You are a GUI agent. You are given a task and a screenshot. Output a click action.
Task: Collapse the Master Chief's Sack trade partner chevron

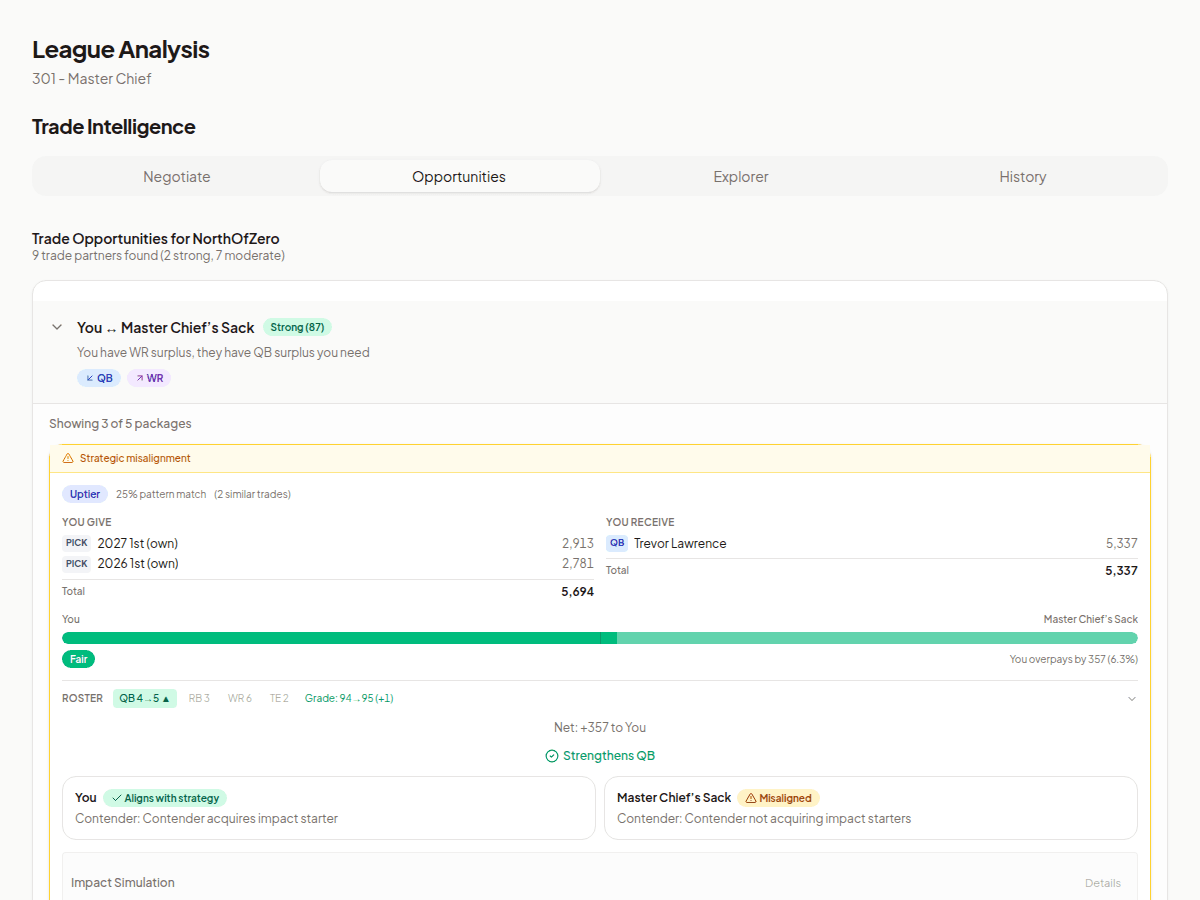pyautogui.click(x=57, y=327)
